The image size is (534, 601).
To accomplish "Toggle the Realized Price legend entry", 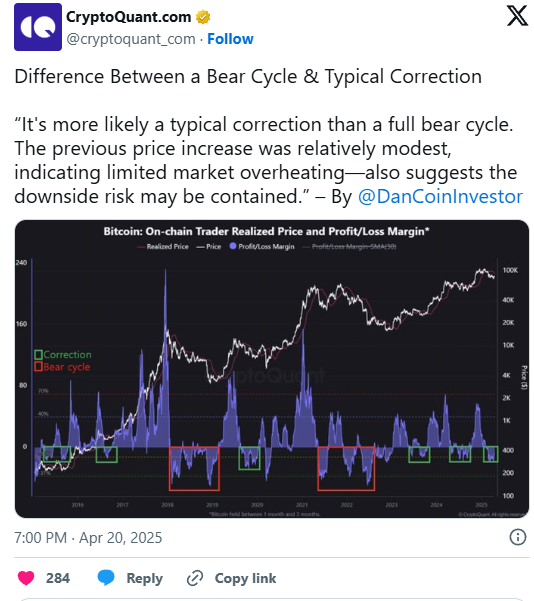I will 163,246.
